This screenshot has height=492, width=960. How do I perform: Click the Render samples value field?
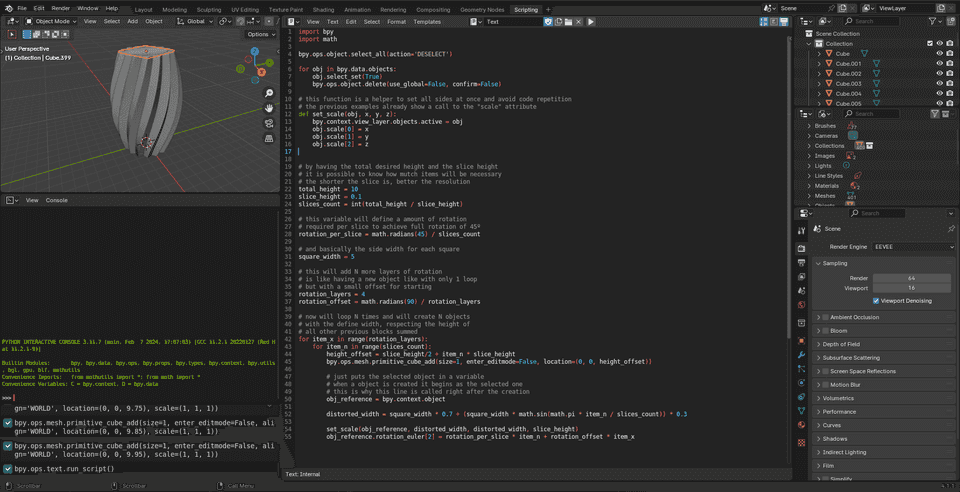point(912,277)
